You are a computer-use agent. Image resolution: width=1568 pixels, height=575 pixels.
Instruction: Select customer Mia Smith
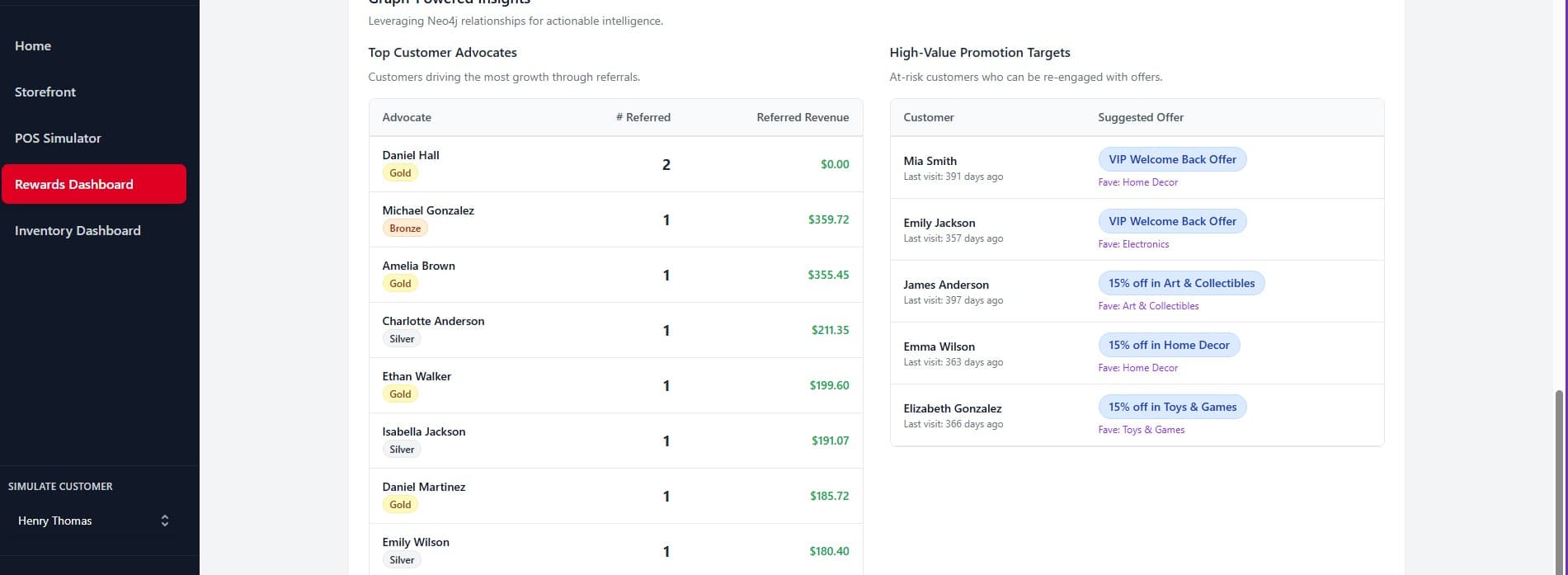point(930,161)
